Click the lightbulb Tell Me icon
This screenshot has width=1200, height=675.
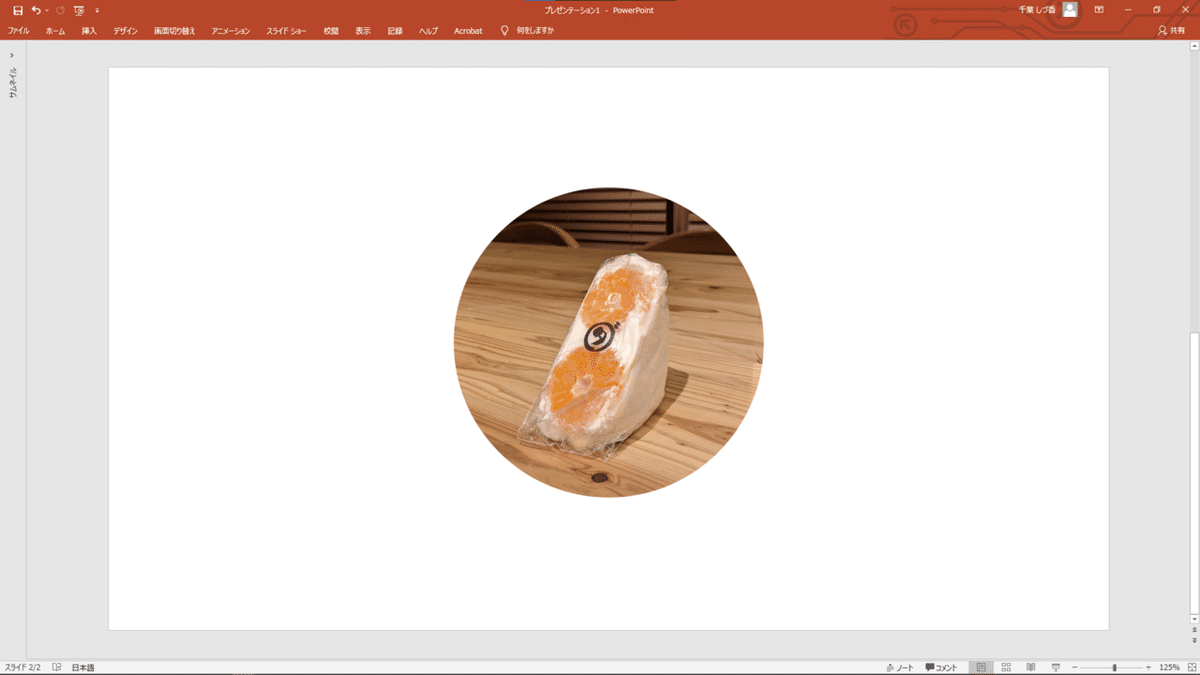point(505,31)
